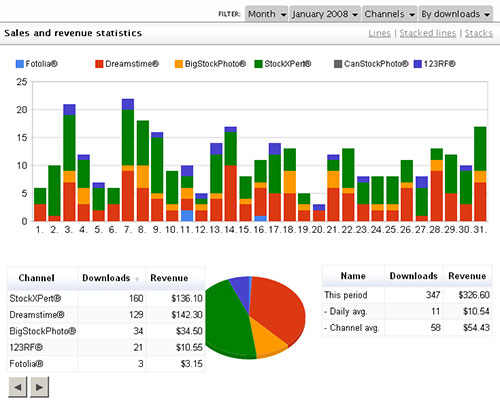Click the Name column header in summary

pos(353,276)
